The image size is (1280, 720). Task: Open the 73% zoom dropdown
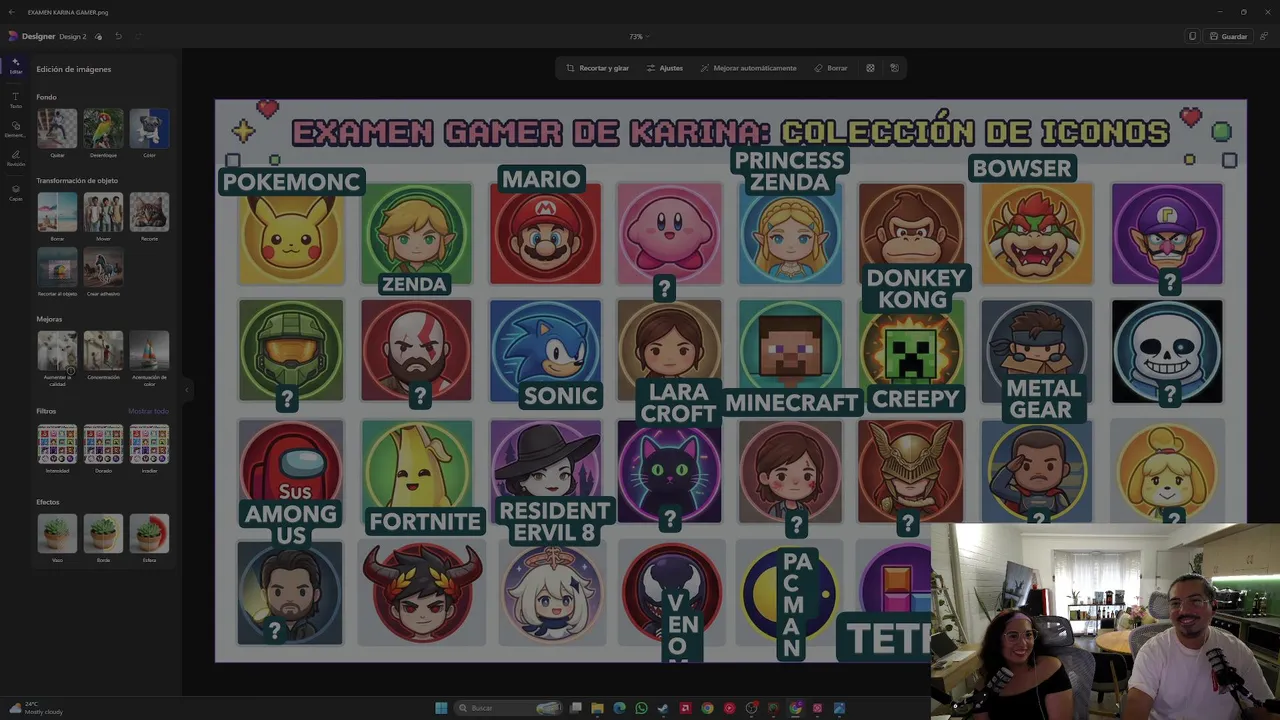[x=639, y=36]
